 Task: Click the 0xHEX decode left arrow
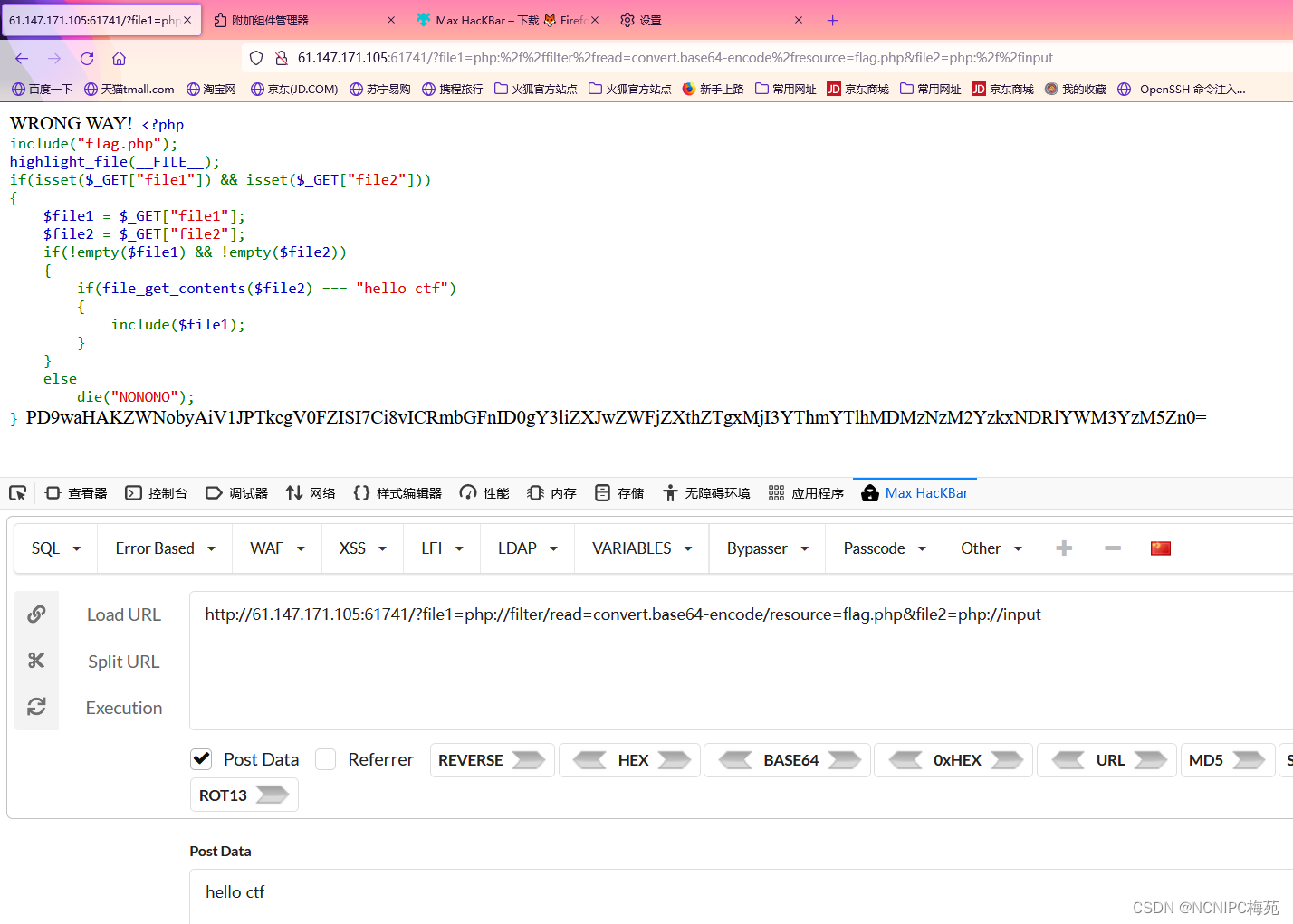click(905, 760)
